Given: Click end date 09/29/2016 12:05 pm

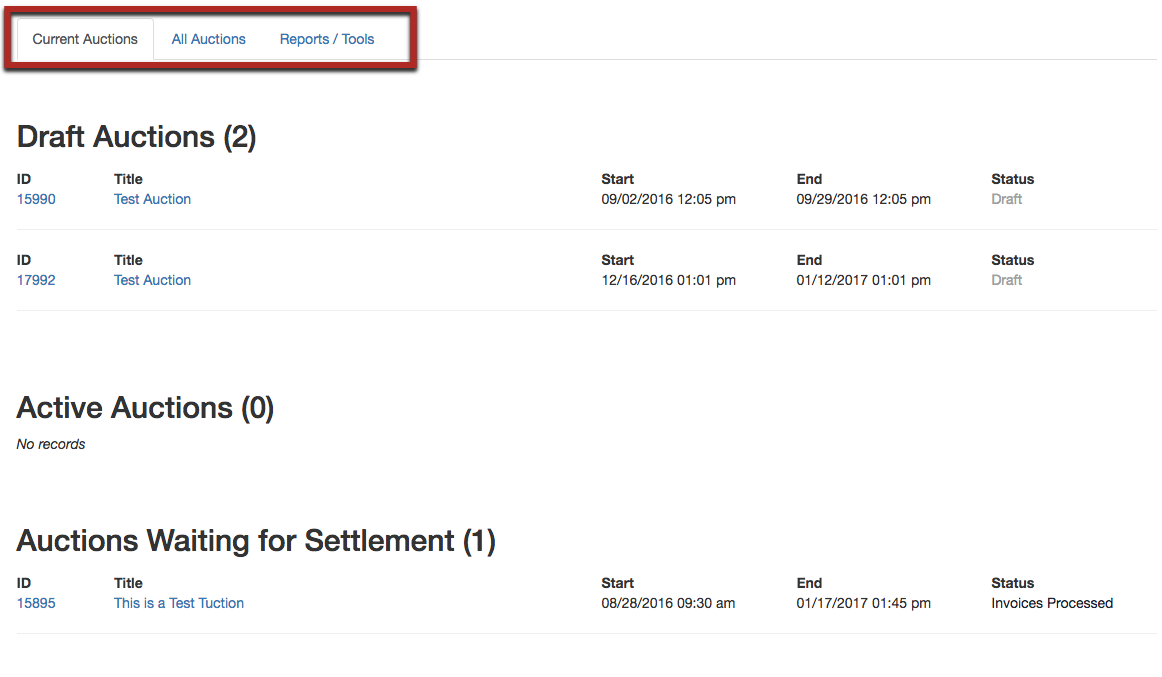Looking at the screenshot, I should [863, 199].
